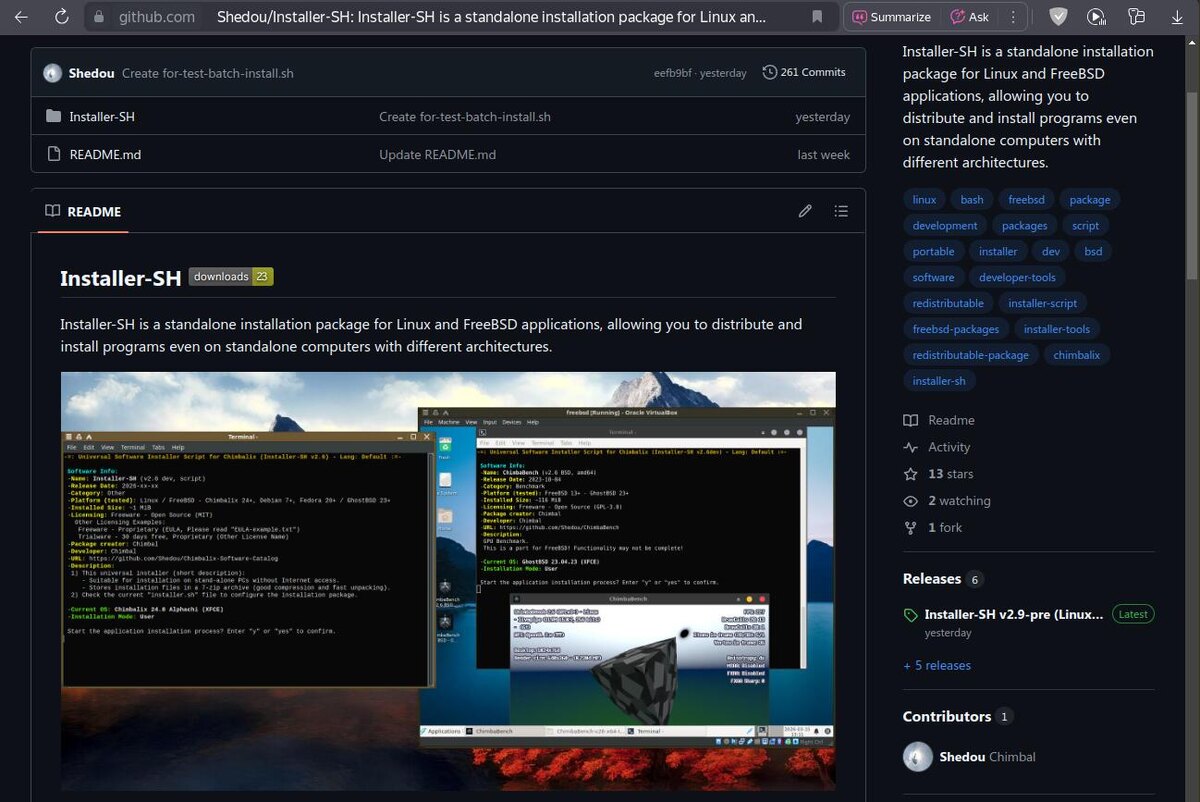View the 1 fork link

(x=933, y=527)
